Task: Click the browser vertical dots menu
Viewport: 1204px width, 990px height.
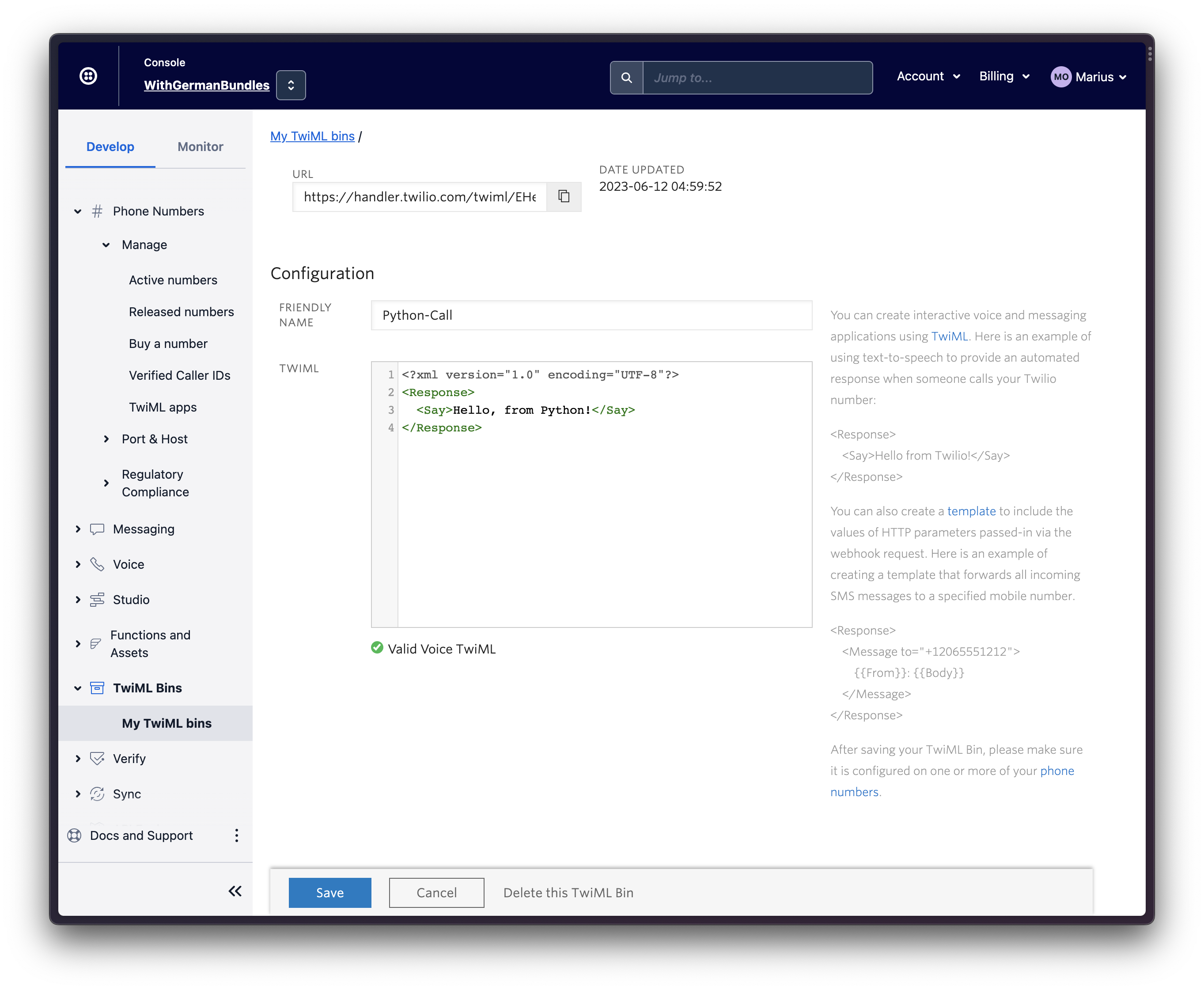Action: pos(1150,54)
